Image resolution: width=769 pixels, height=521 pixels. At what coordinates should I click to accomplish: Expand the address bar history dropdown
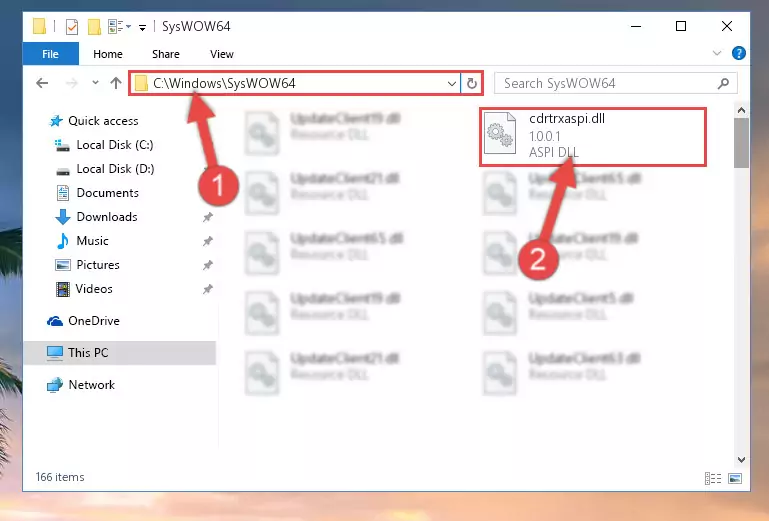tap(452, 83)
